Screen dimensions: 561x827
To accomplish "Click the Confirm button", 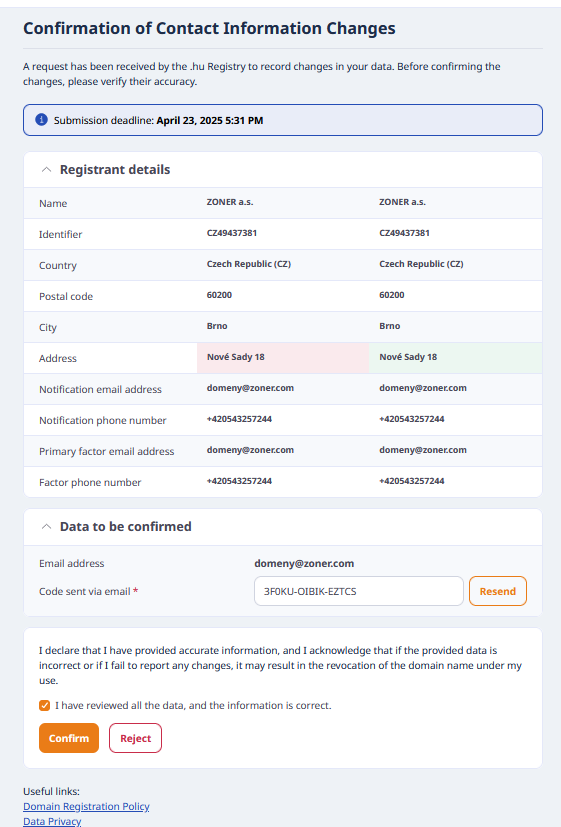I will click(69, 738).
